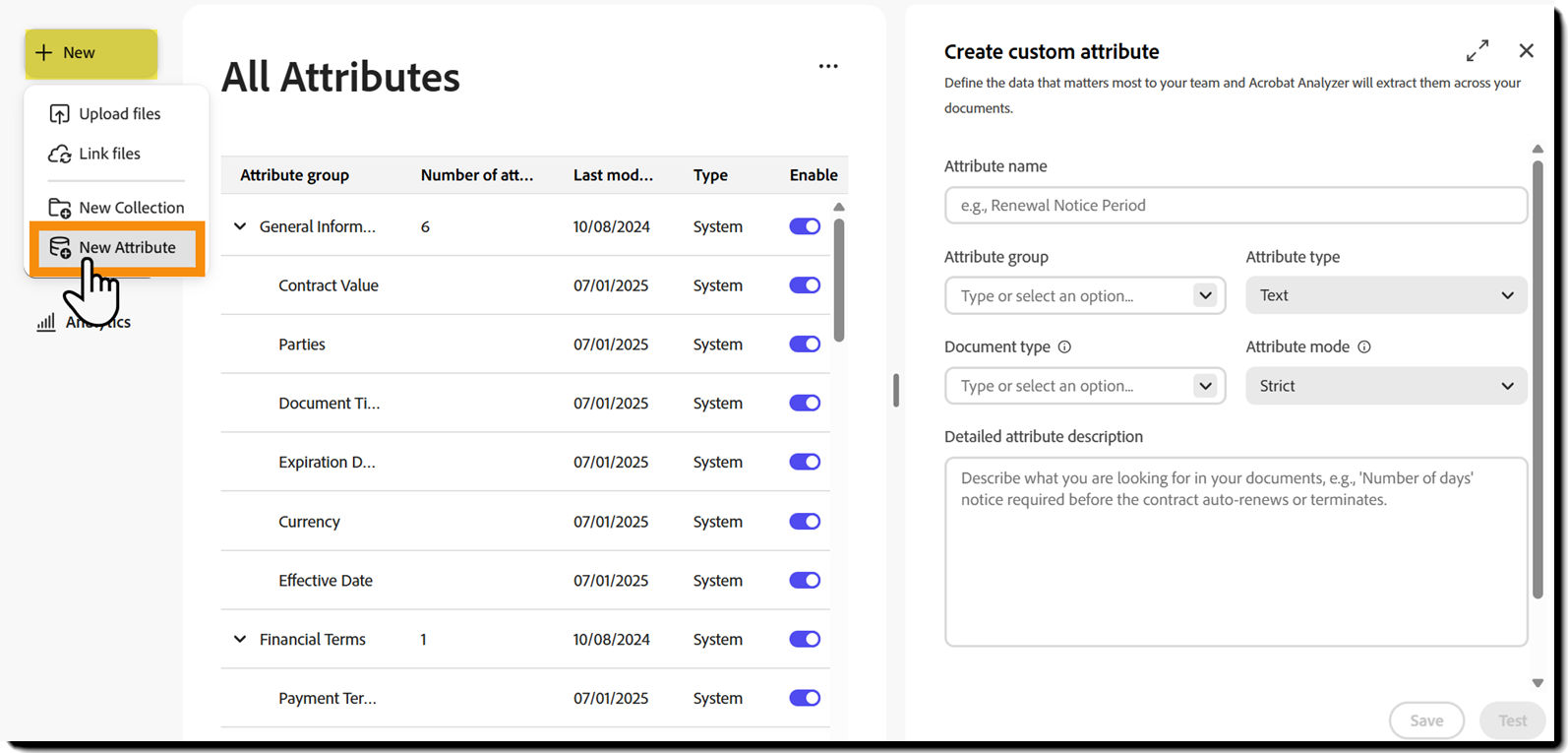Click the Number of attributes column header
The image size is (1568, 753).
[476, 175]
